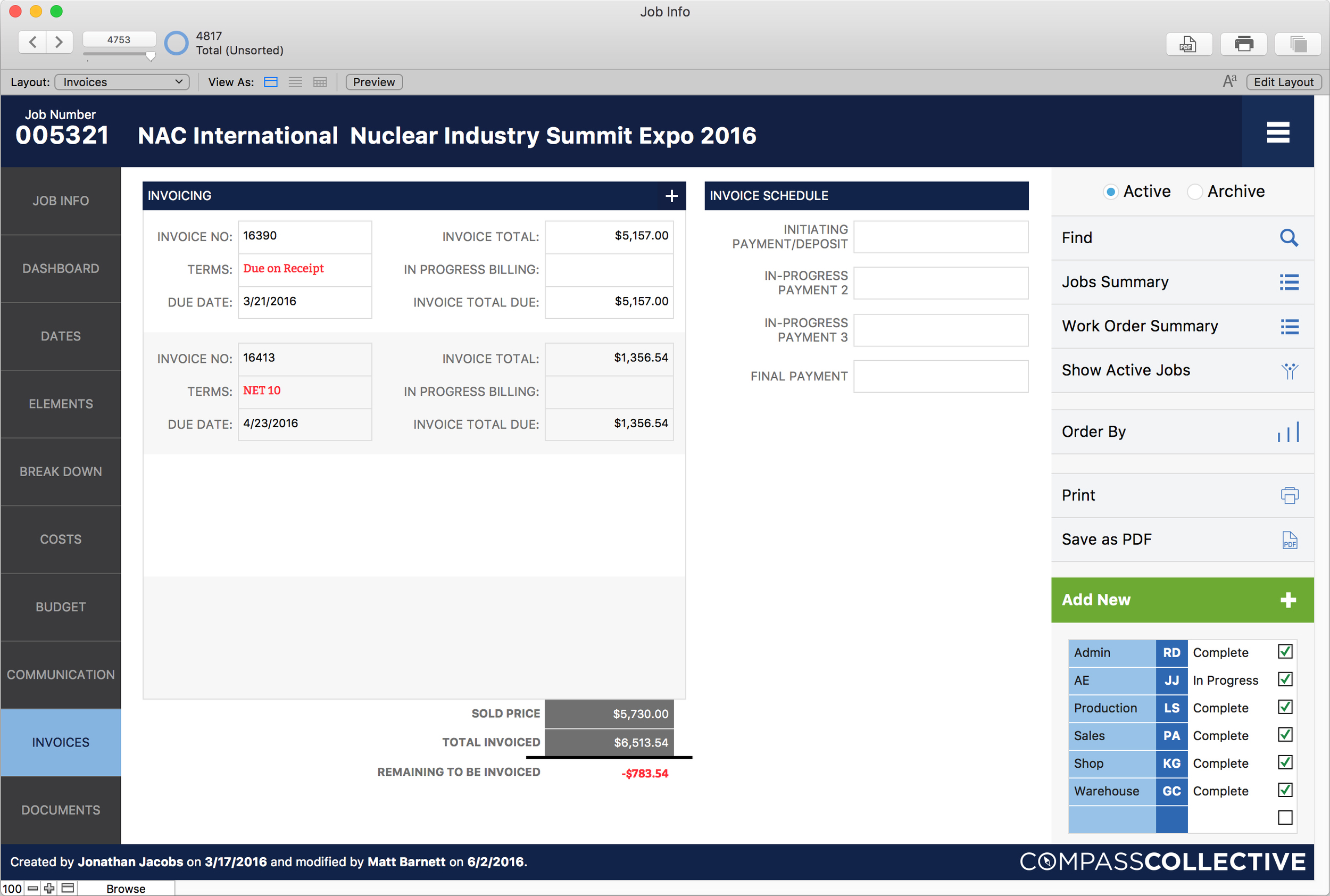
Task: Click the Find magnifier icon
Action: click(1289, 238)
